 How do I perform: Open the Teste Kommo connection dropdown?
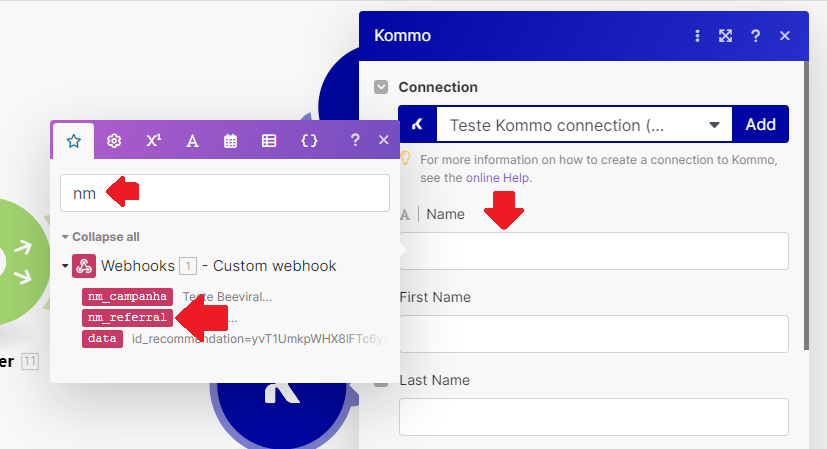584,125
